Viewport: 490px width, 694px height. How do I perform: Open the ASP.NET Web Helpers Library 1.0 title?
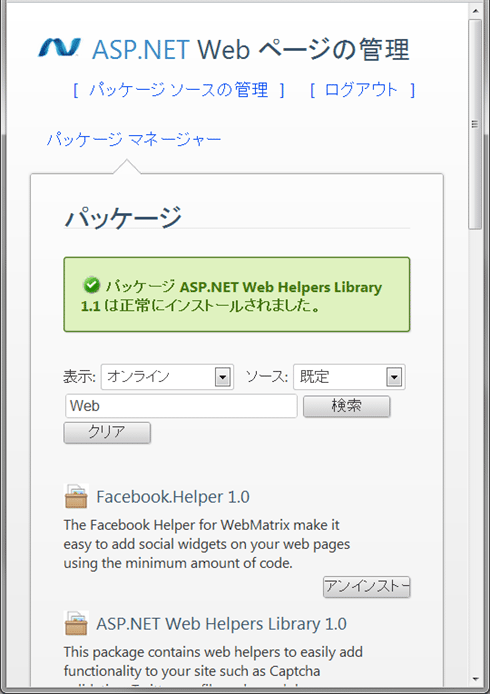221,624
